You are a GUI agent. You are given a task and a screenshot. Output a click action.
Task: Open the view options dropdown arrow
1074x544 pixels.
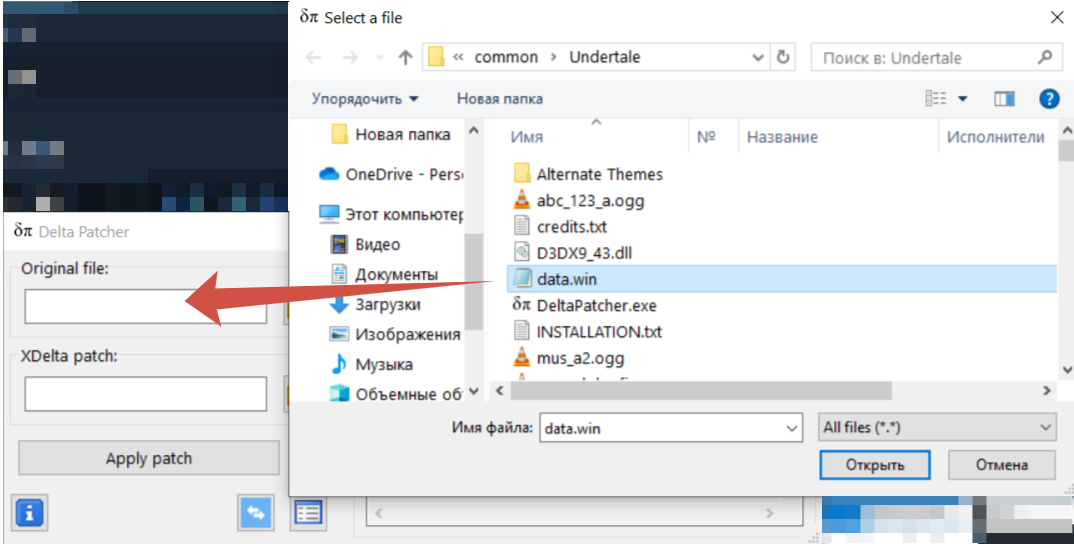point(962,99)
